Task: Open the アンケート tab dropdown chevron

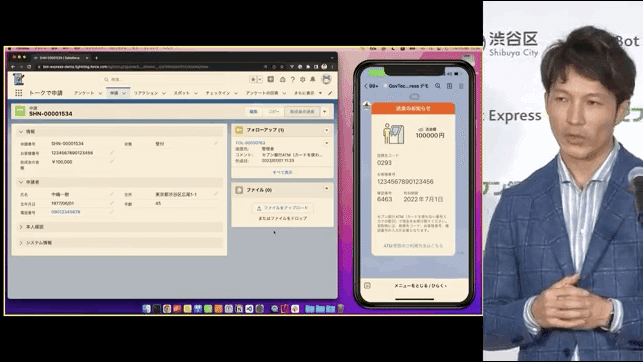Action: (x=100, y=93)
